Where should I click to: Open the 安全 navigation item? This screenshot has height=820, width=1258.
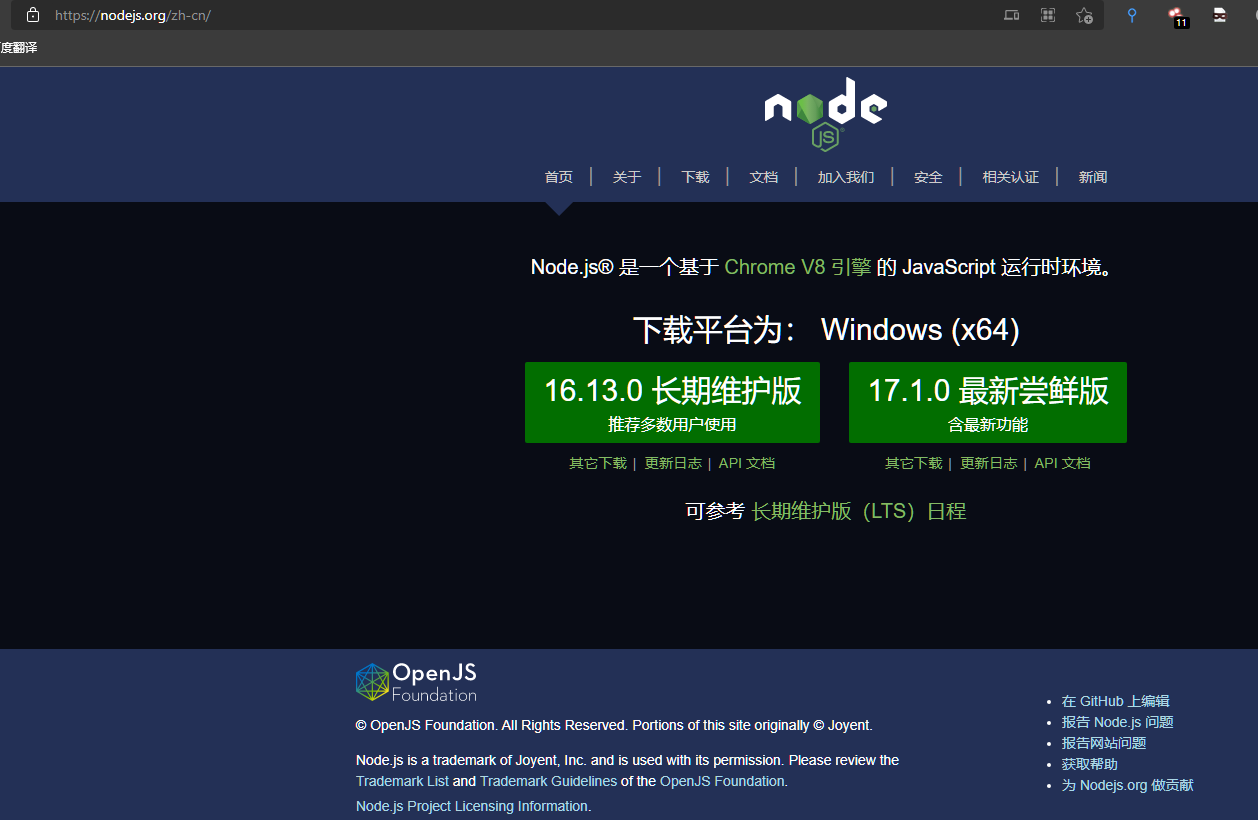928,177
